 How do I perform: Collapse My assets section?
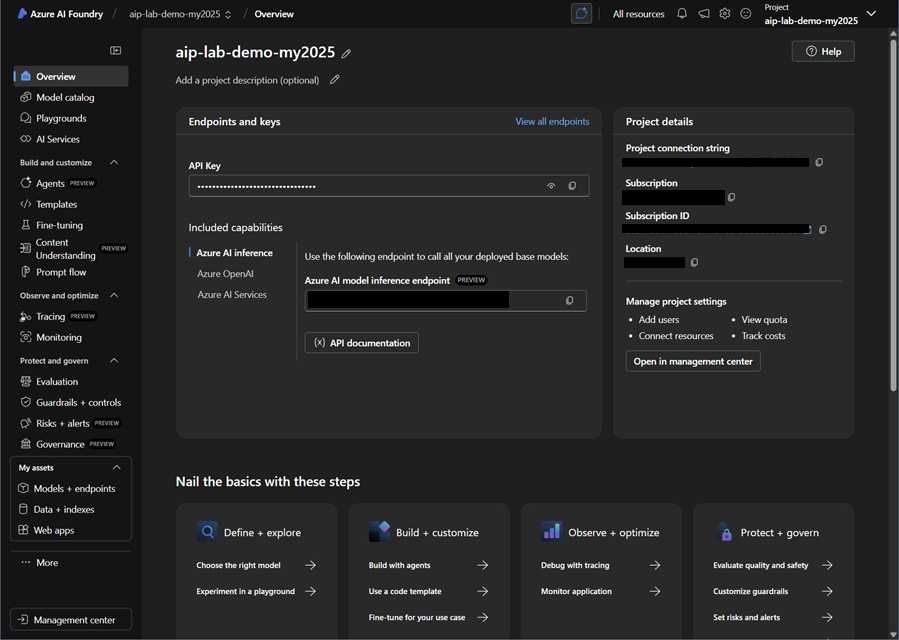(117, 467)
